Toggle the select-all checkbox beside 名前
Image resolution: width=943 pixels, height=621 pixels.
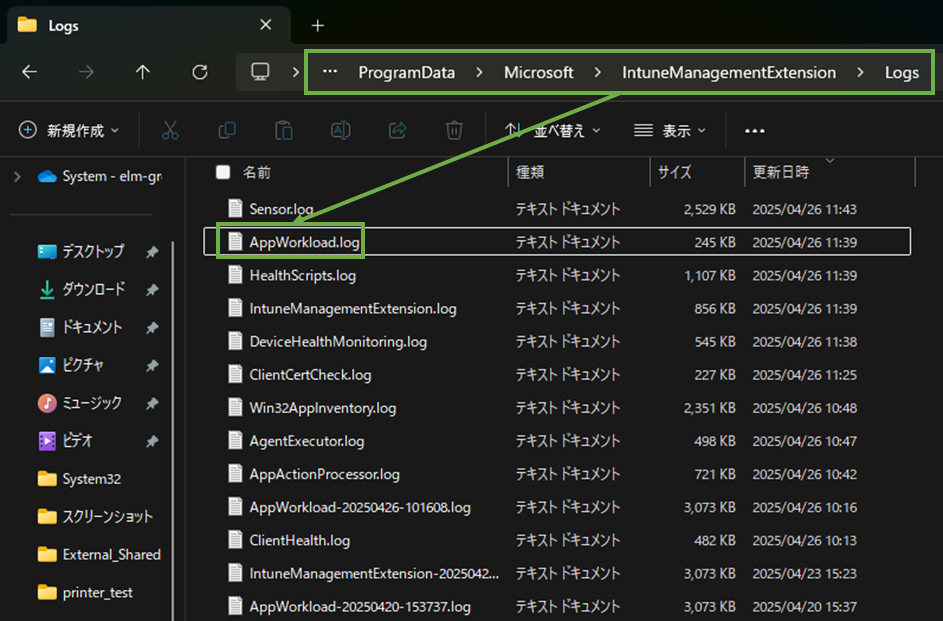click(223, 173)
